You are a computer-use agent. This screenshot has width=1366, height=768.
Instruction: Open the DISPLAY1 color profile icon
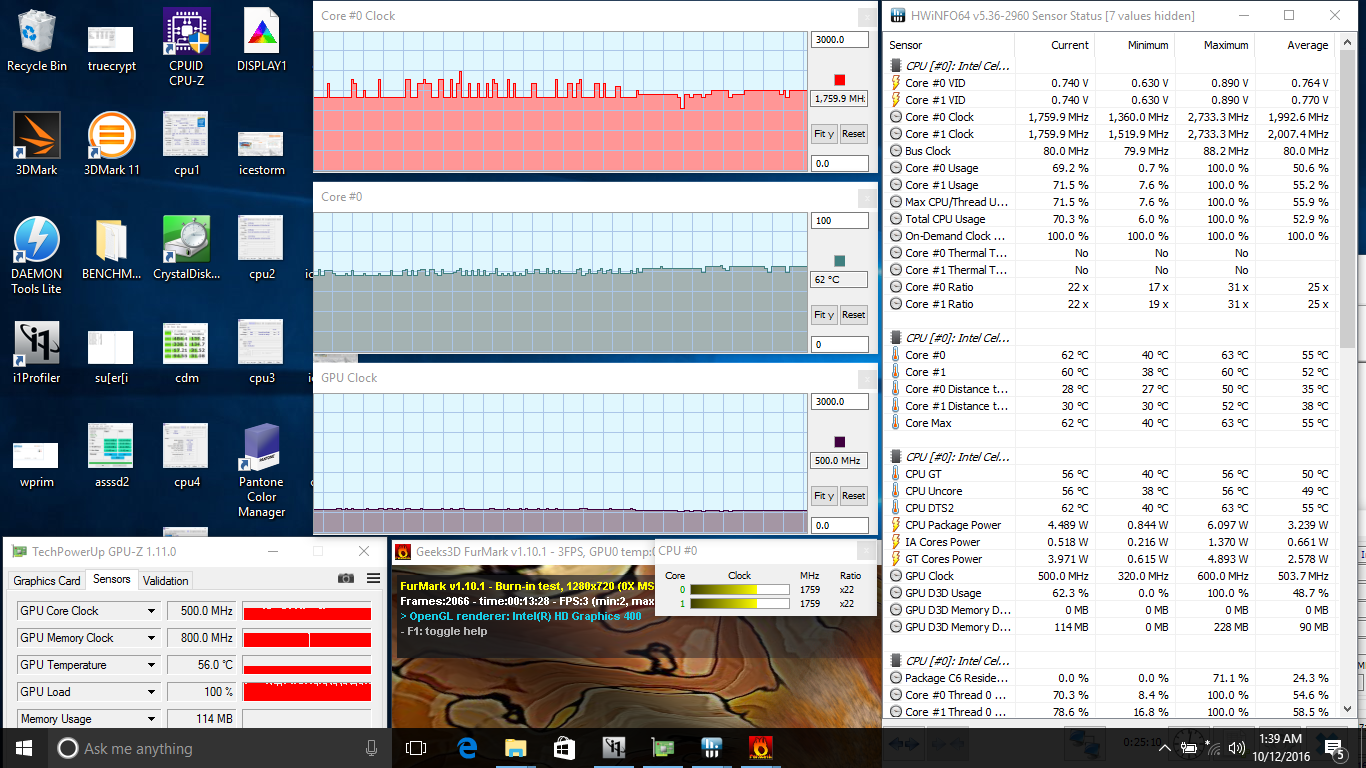[x=262, y=40]
